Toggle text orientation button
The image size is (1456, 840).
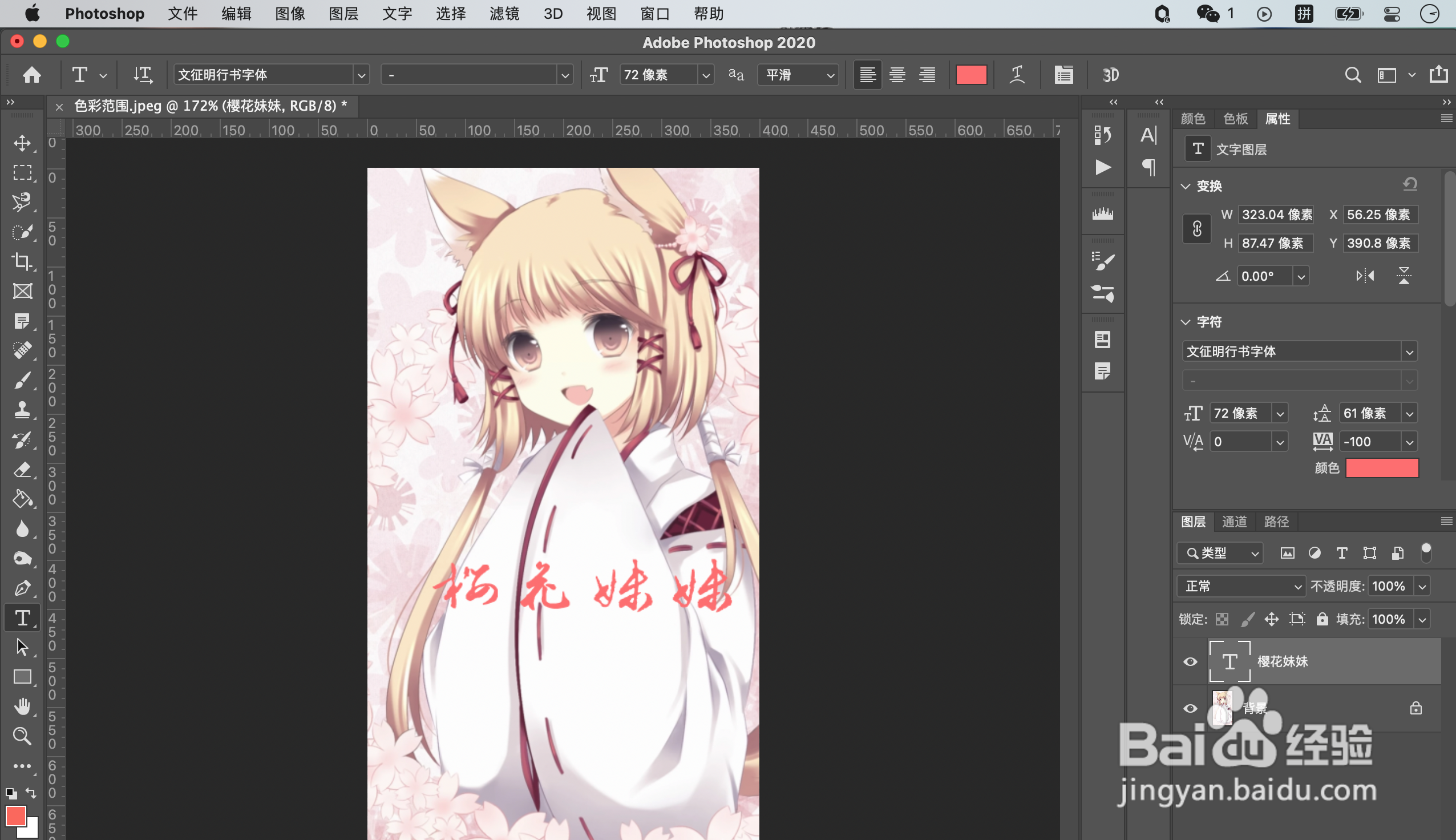[x=143, y=74]
